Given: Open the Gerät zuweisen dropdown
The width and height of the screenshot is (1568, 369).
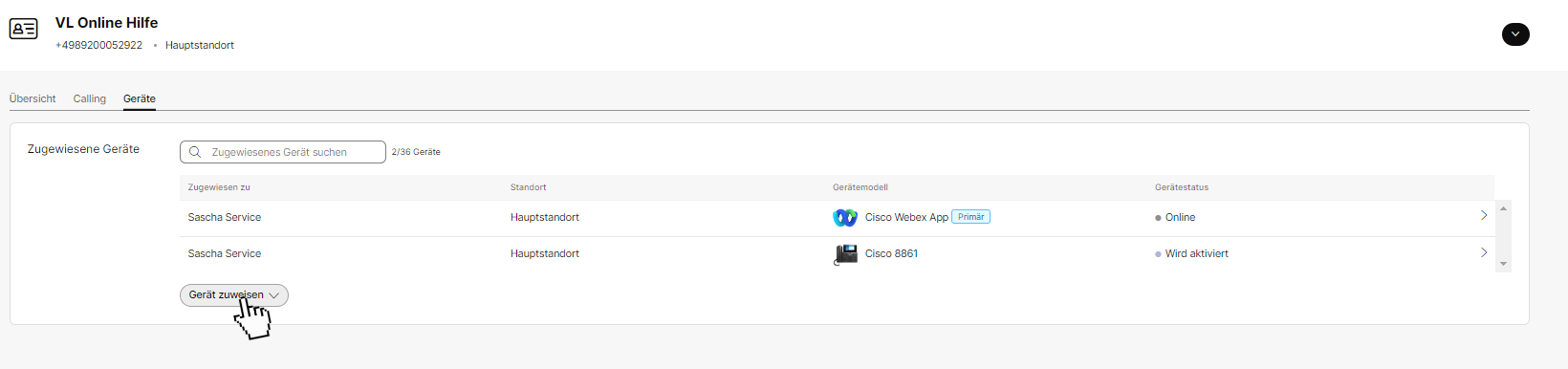Looking at the screenshot, I should point(234,295).
